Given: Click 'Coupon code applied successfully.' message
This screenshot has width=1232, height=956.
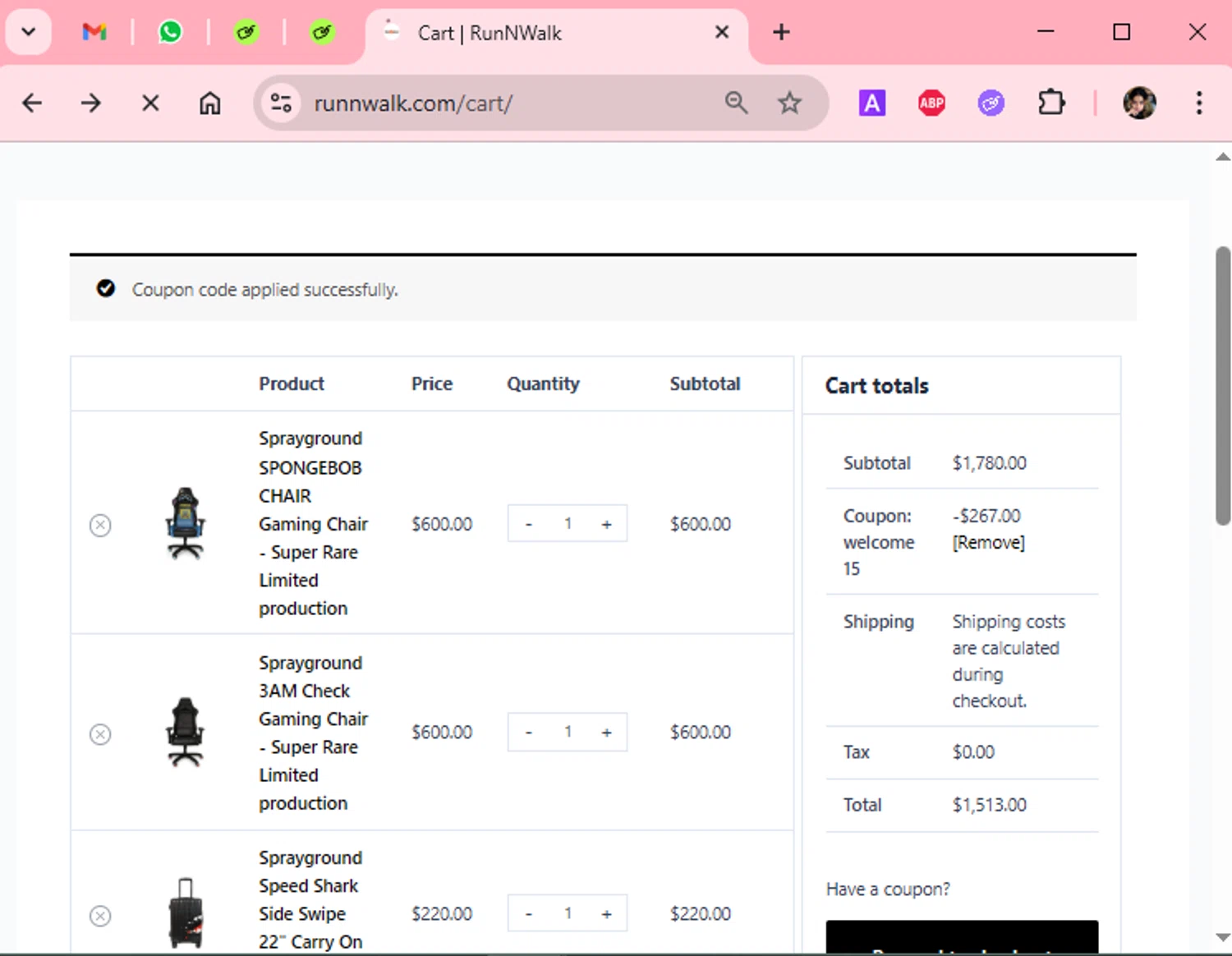Looking at the screenshot, I should click(x=264, y=290).
